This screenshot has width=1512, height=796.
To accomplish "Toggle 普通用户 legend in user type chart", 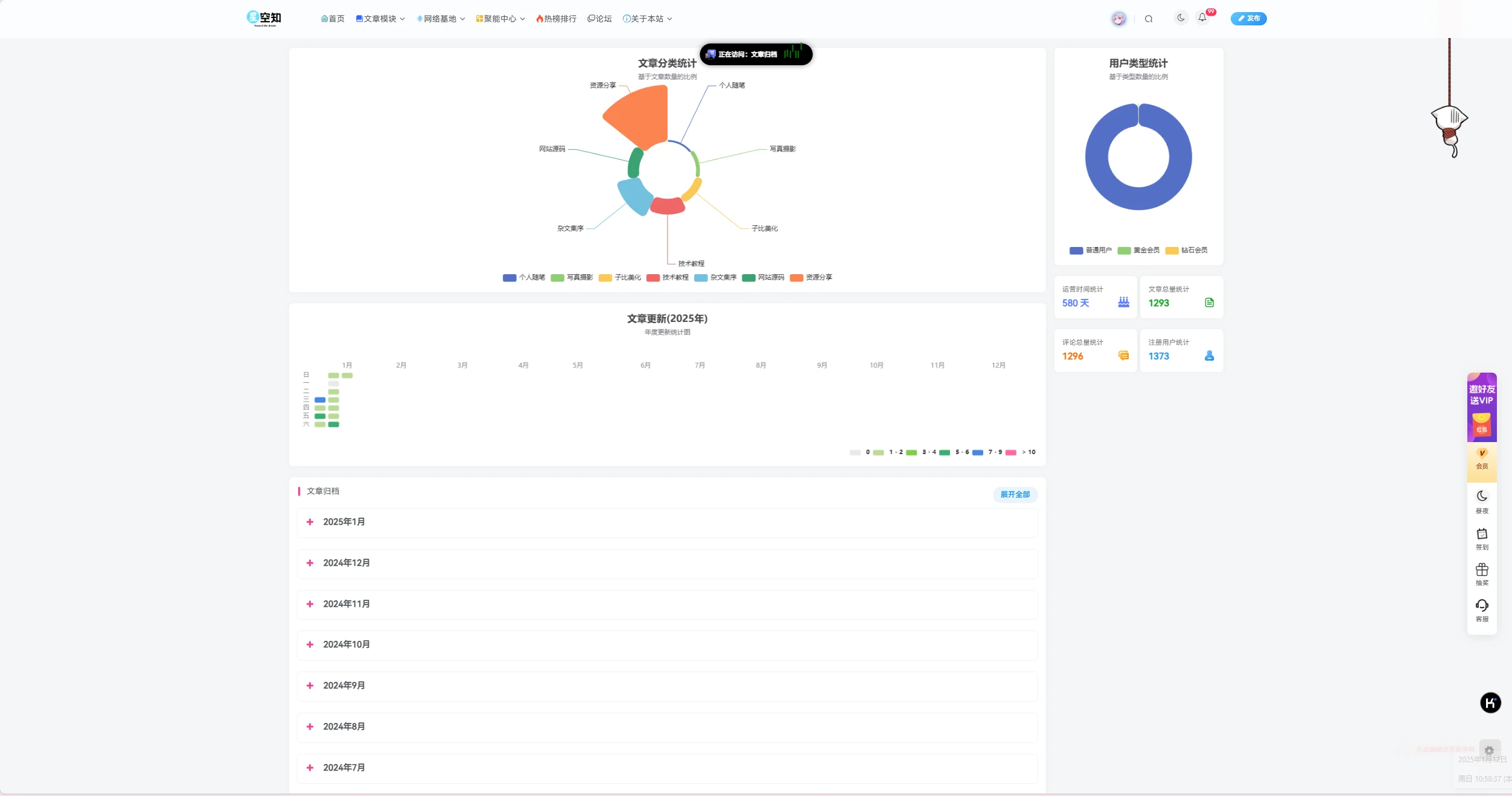I will (1090, 250).
